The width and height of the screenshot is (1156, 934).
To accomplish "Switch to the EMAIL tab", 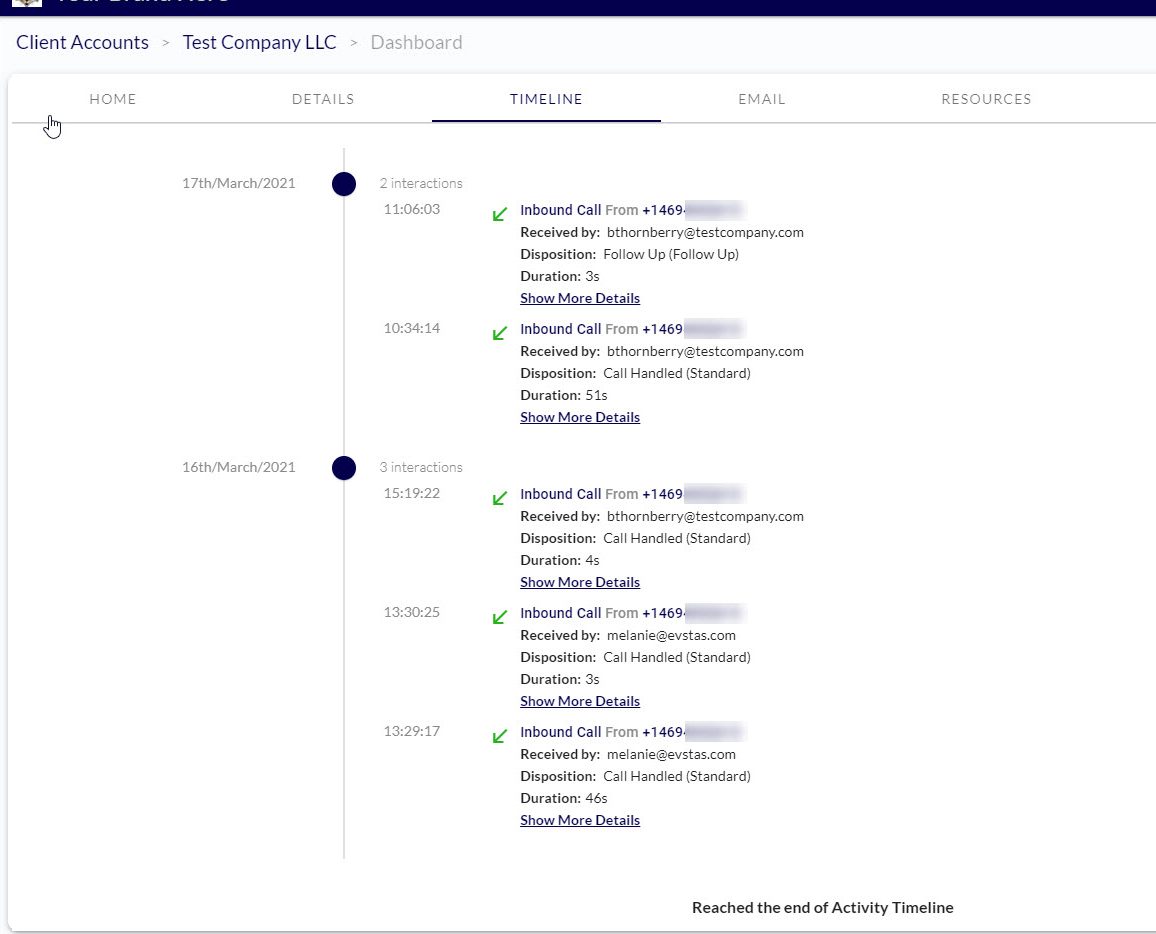I will [x=761, y=98].
